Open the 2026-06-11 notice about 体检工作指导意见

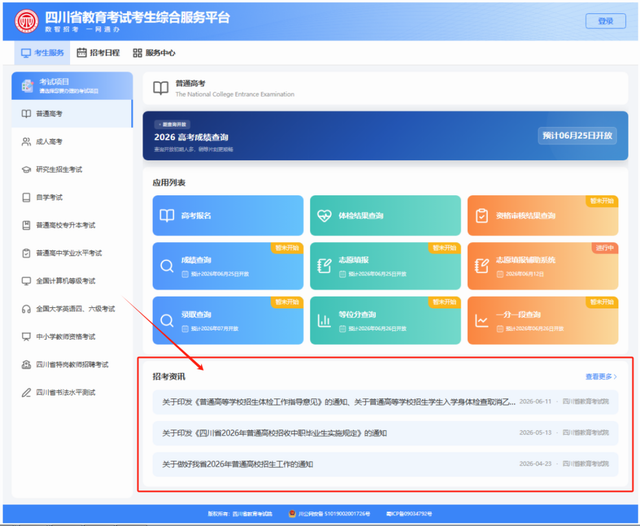click(385, 402)
